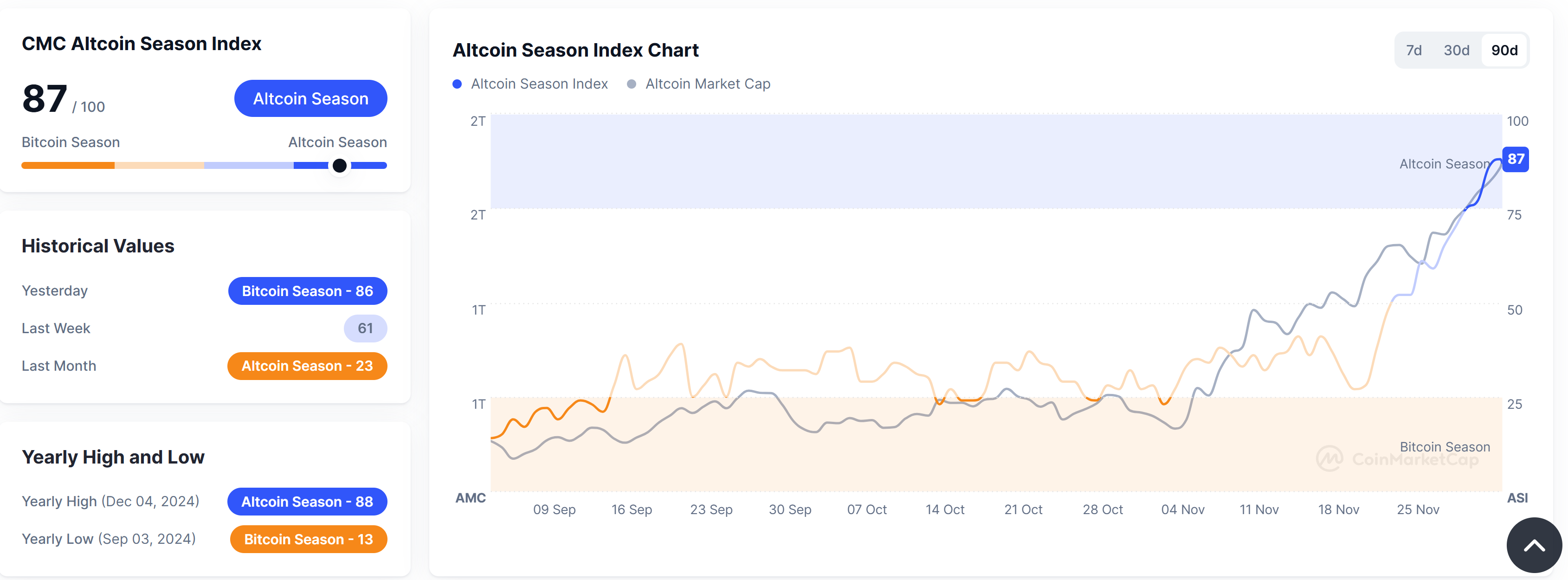
Task: Click the orange Bitcoin Season slider segment
Action: click(x=68, y=166)
